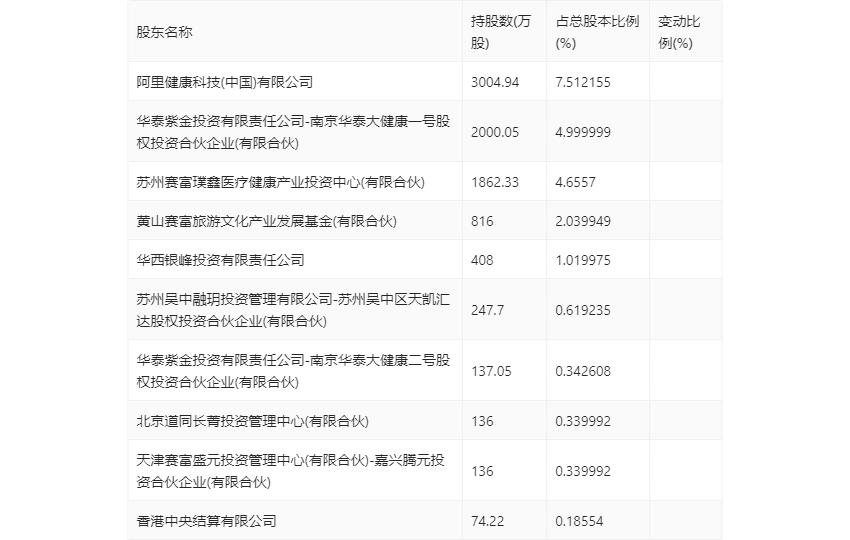This screenshot has height=540, width=850.
Task: Click the 0.342608 percentage cell
Action: [583, 371]
